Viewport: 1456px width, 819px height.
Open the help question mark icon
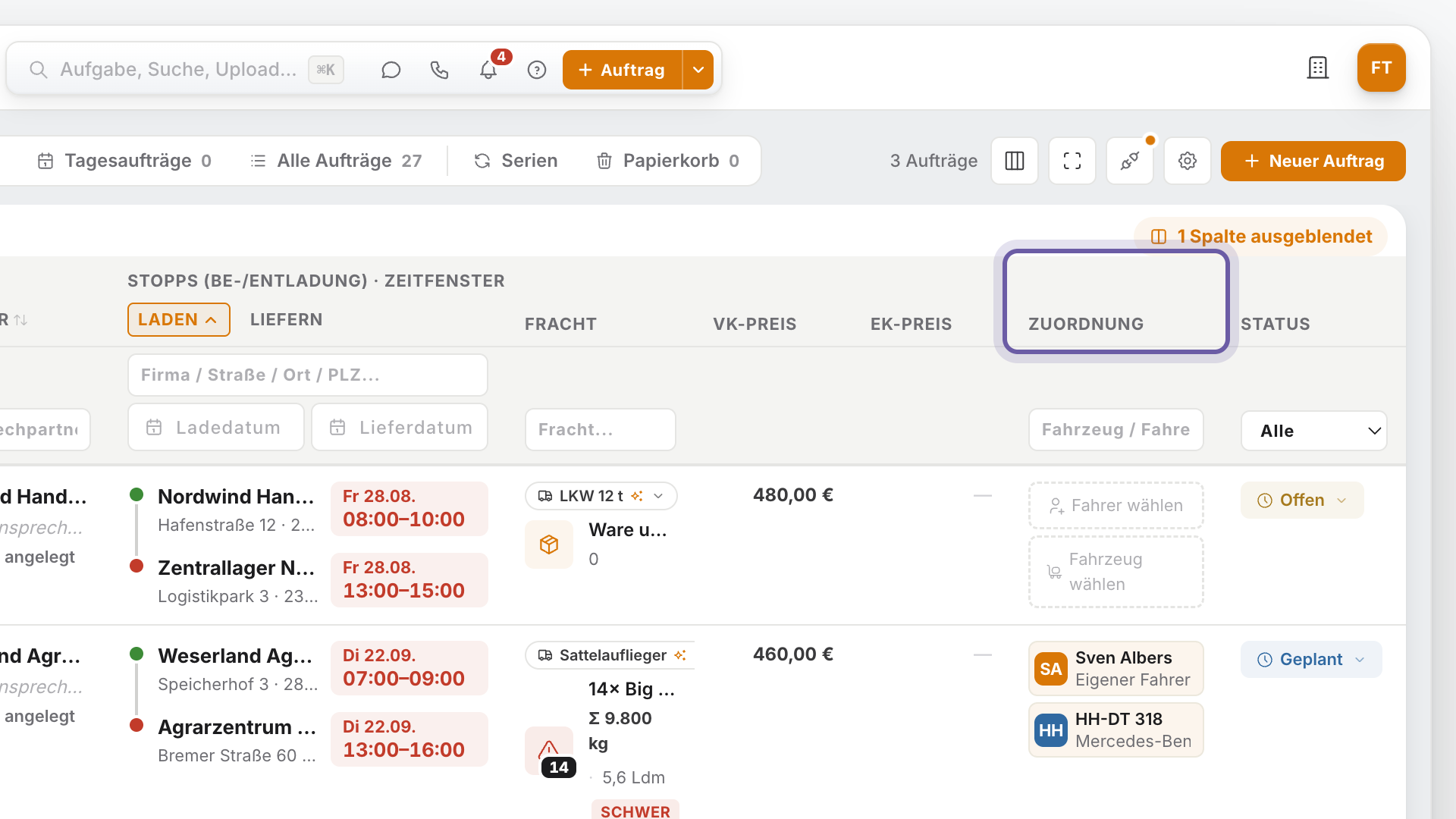(537, 70)
